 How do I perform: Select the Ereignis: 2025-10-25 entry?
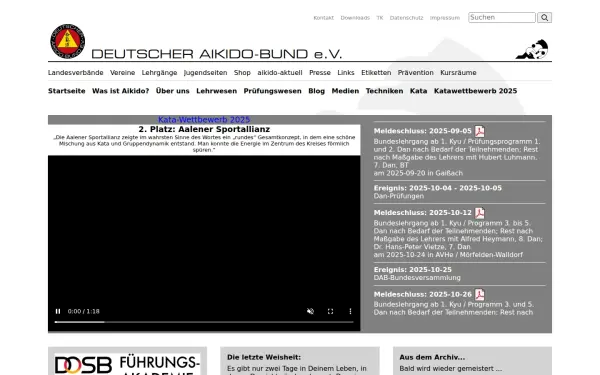click(412, 270)
